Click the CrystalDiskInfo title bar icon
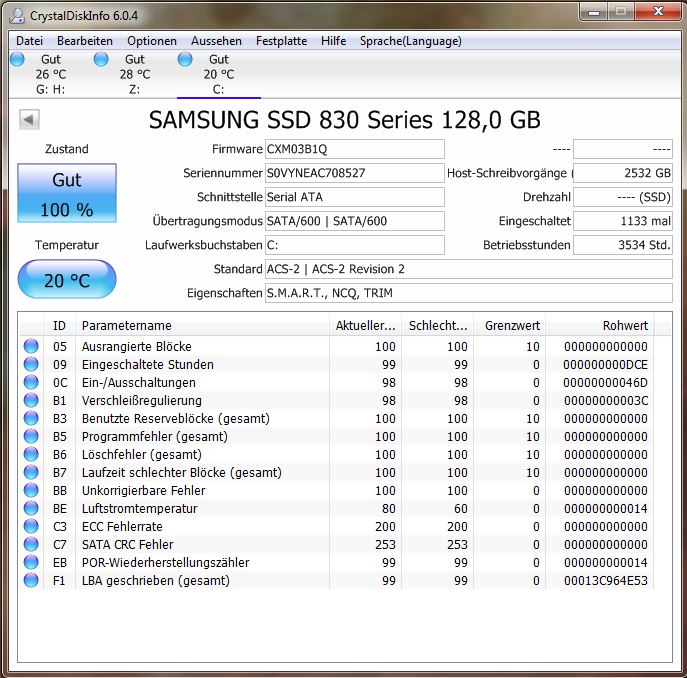 [18, 16]
